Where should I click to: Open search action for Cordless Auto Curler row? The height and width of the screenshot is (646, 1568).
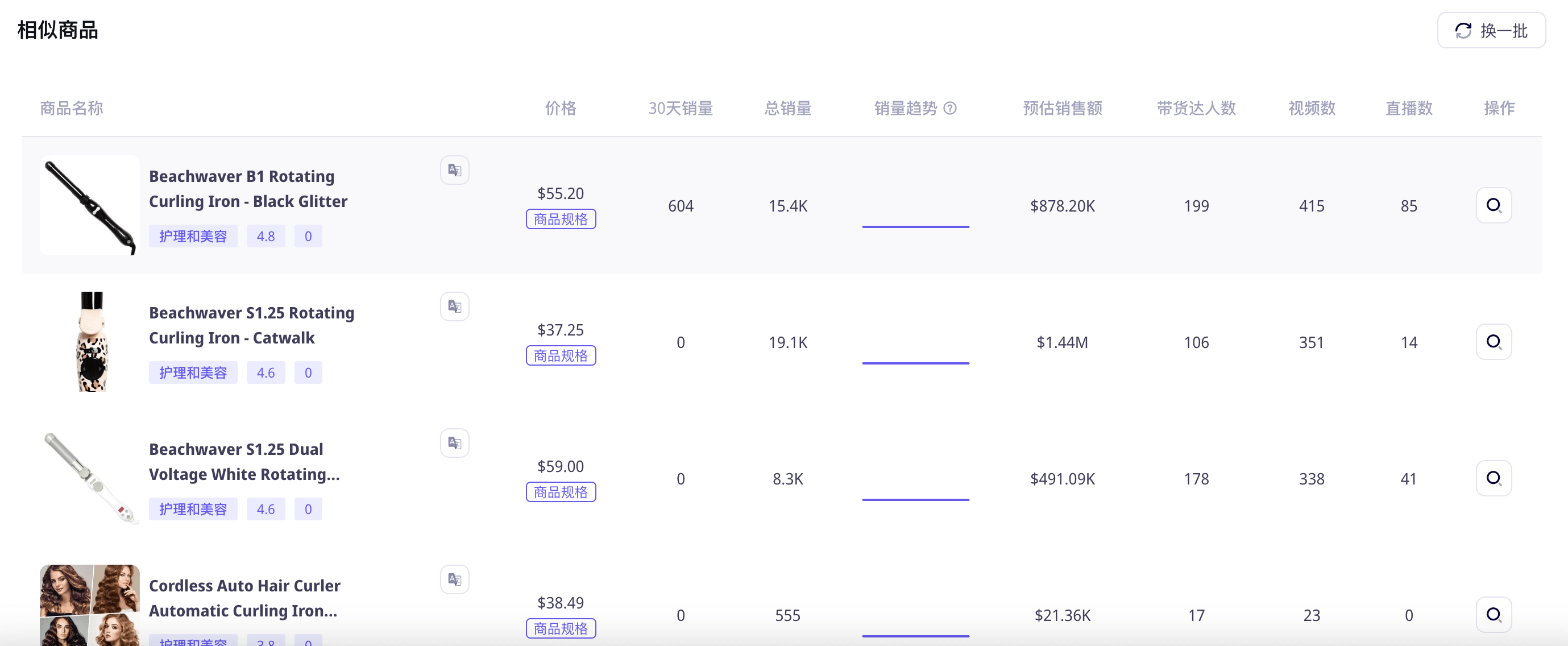tap(1493, 614)
